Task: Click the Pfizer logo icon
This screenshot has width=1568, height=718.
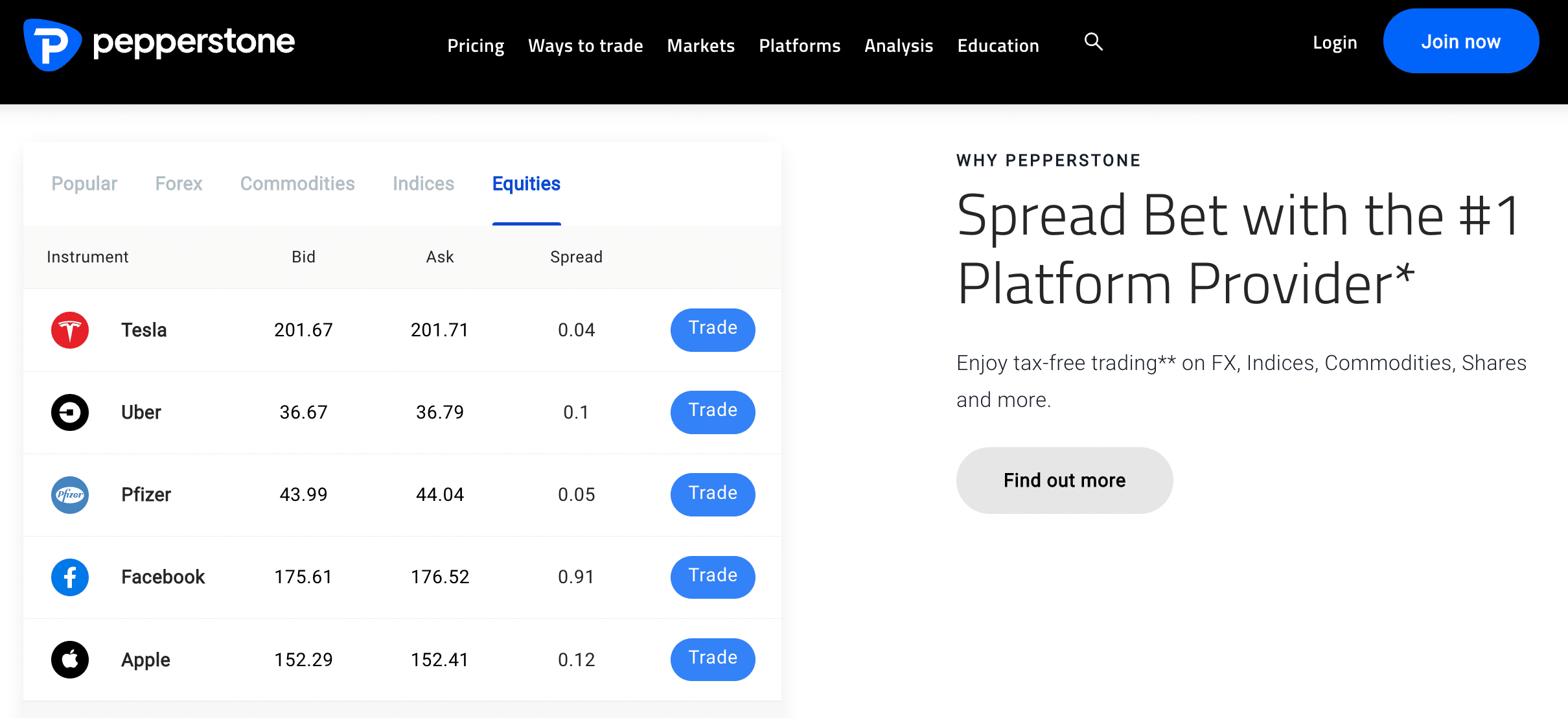Action: [x=70, y=494]
